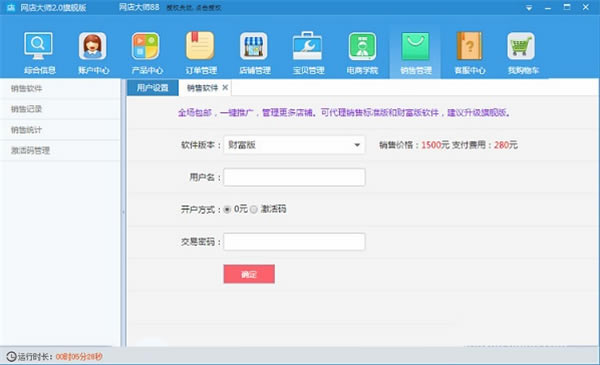Open the 账户中心 account icon
600x365 pixels.
[92, 46]
